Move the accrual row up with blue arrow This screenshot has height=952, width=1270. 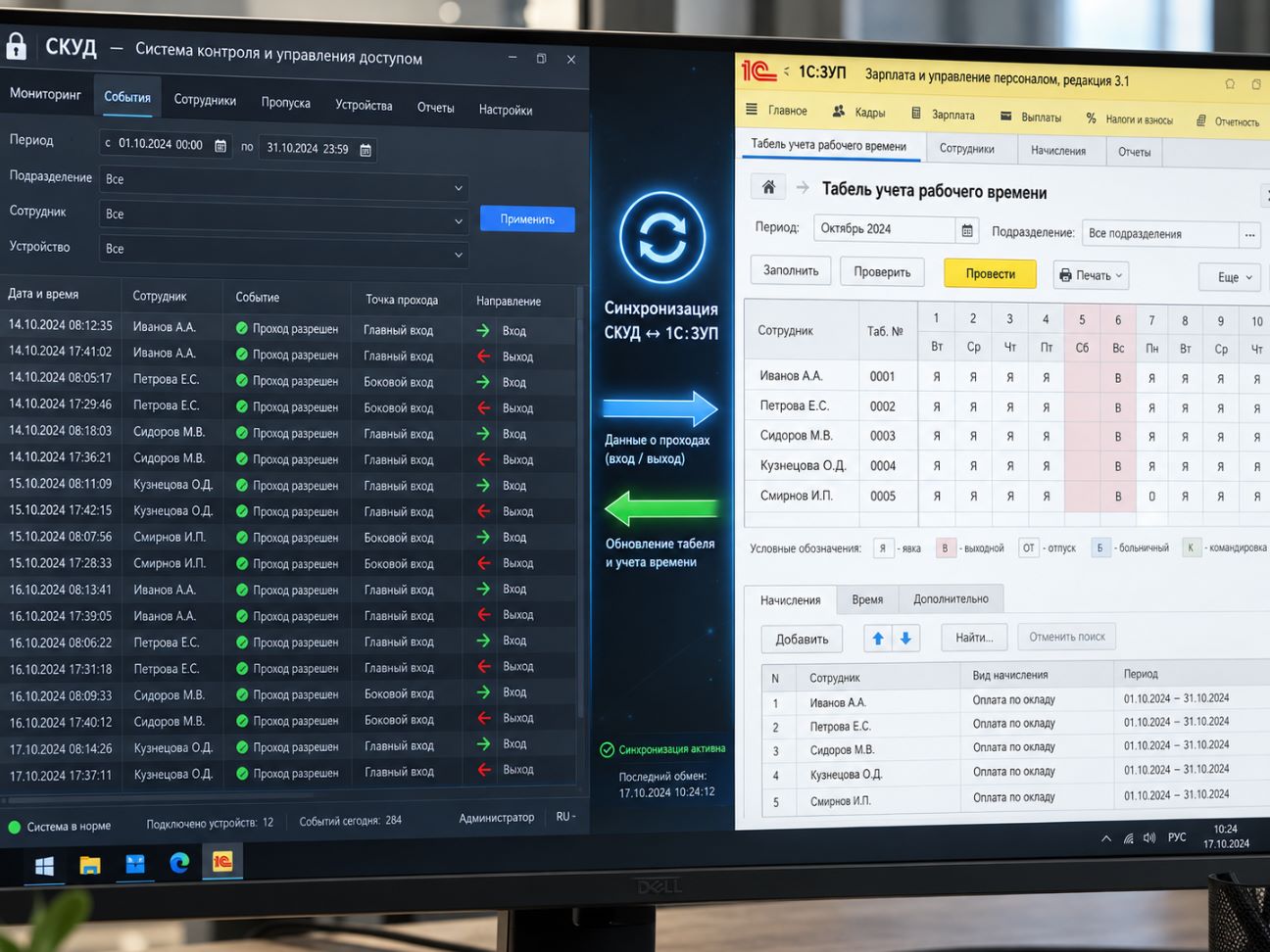pos(878,639)
